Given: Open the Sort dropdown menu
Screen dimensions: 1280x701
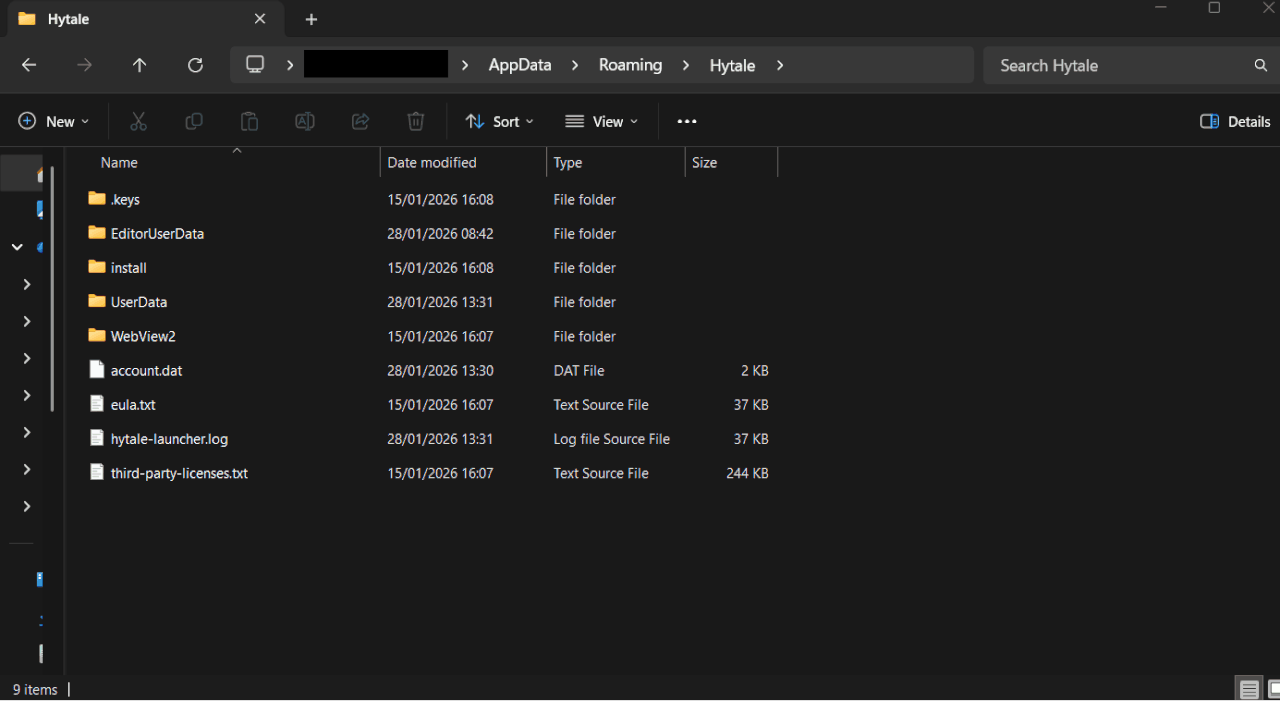Looking at the screenshot, I should [x=499, y=121].
